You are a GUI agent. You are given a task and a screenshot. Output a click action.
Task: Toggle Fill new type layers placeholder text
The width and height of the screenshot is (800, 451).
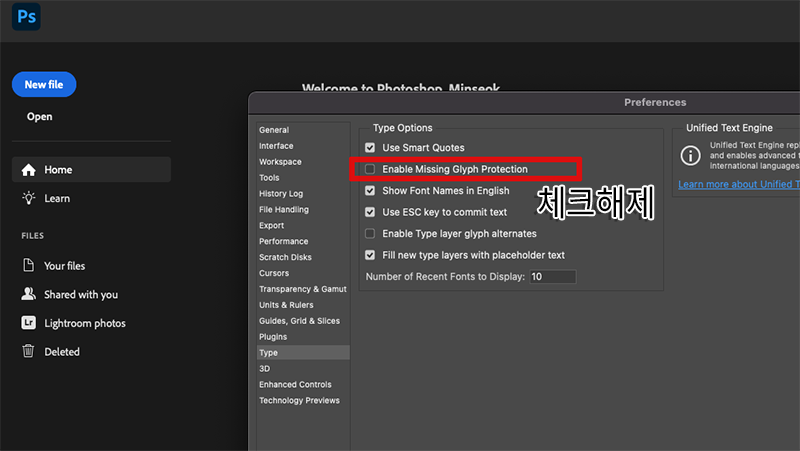(x=370, y=255)
